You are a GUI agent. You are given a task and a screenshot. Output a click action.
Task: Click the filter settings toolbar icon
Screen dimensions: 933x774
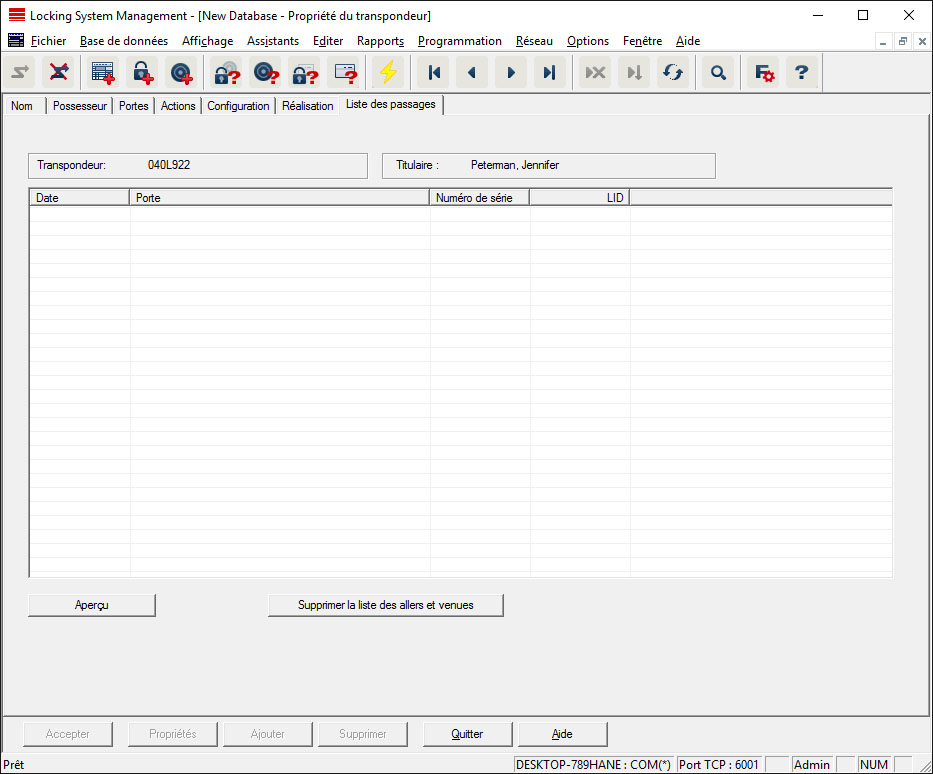(x=764, y=73)
